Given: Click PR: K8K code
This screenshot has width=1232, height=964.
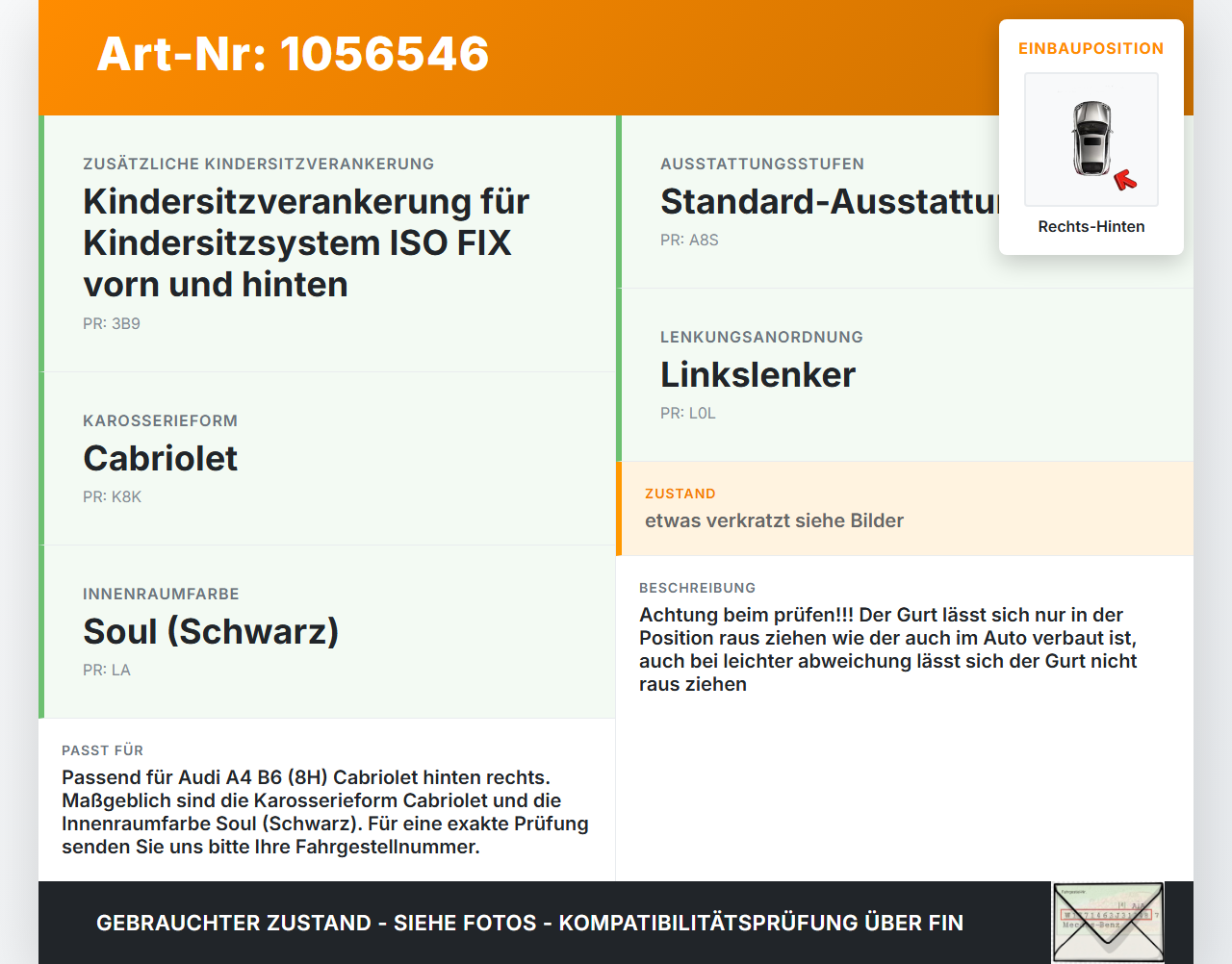Looking at the screenshot, I should [x=112, y=496].
